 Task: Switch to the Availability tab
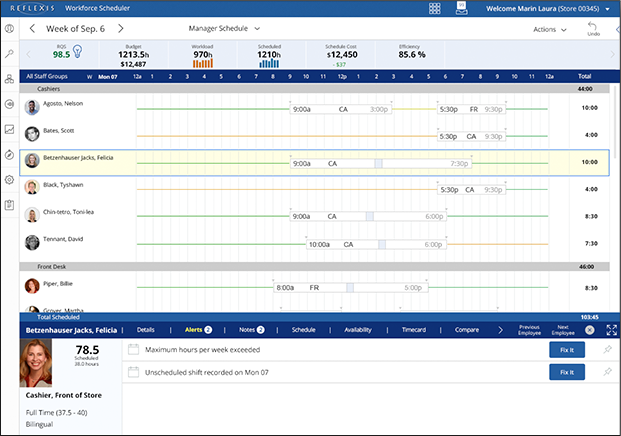[357, 329]
